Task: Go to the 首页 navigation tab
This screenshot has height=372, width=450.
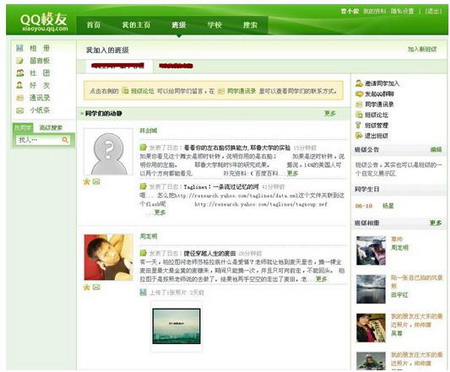Action: [94, 25]
